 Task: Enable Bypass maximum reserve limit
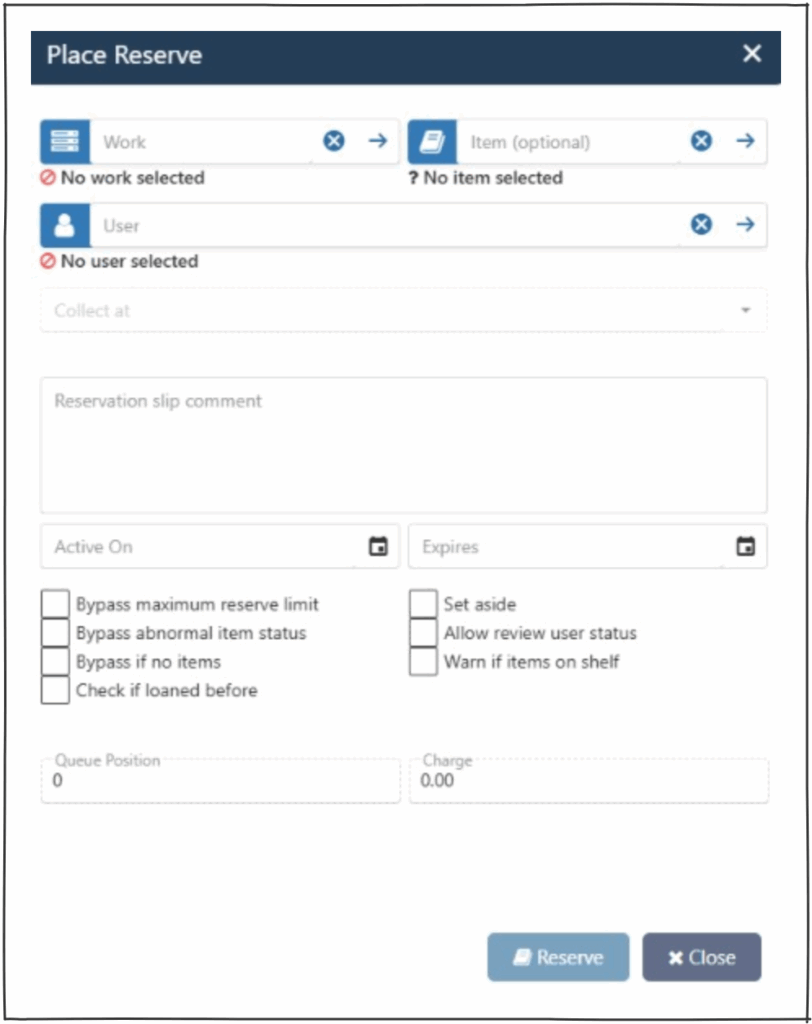click(55, 604)
